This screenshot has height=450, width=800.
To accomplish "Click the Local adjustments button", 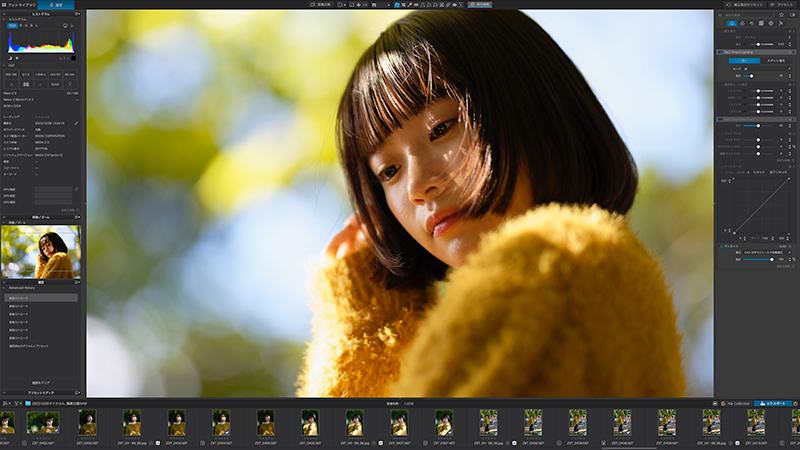I will 481,5.
